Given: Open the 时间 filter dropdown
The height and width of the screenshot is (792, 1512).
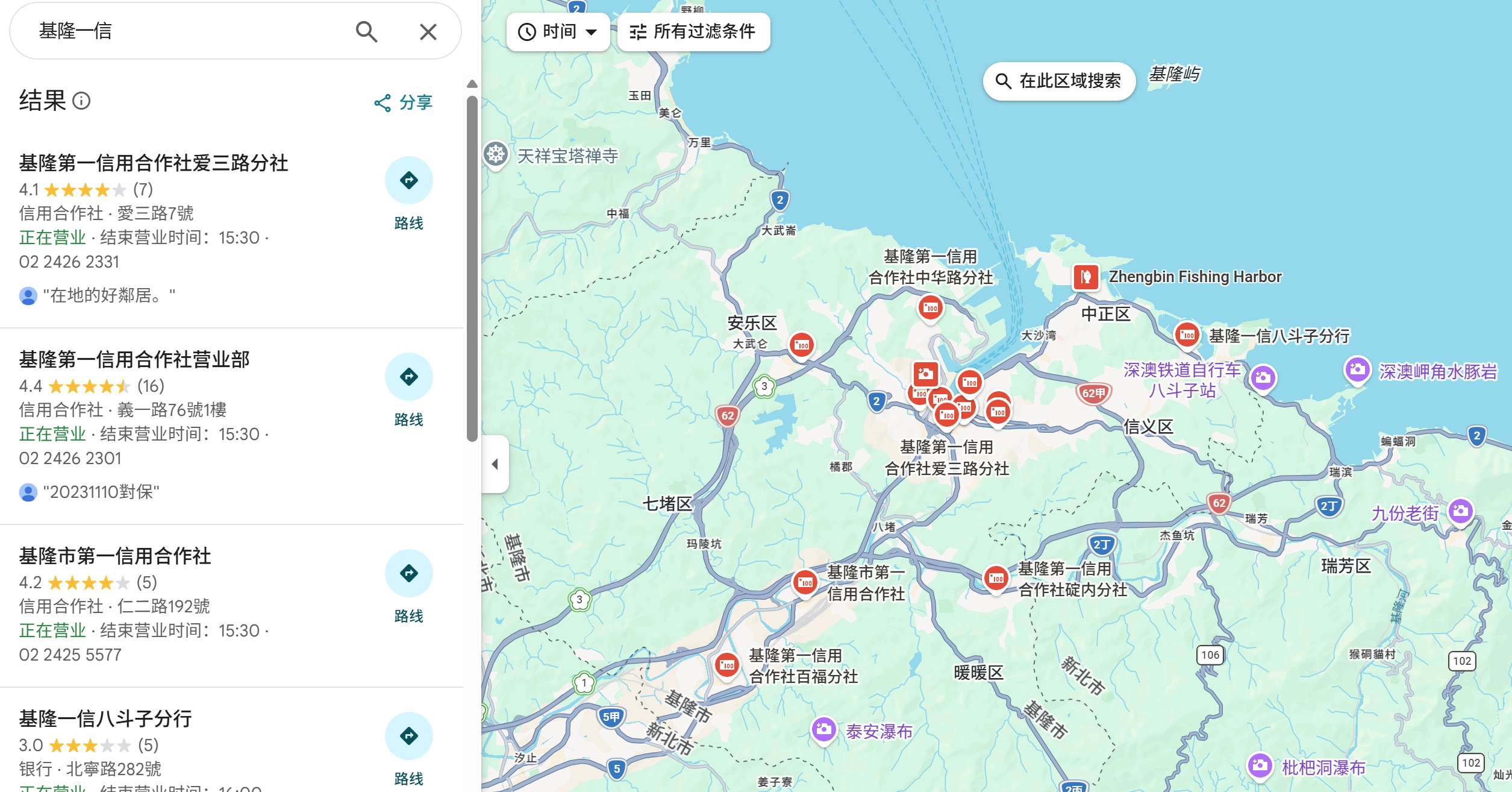Looking at the screenshot, I should coord(558,31).
